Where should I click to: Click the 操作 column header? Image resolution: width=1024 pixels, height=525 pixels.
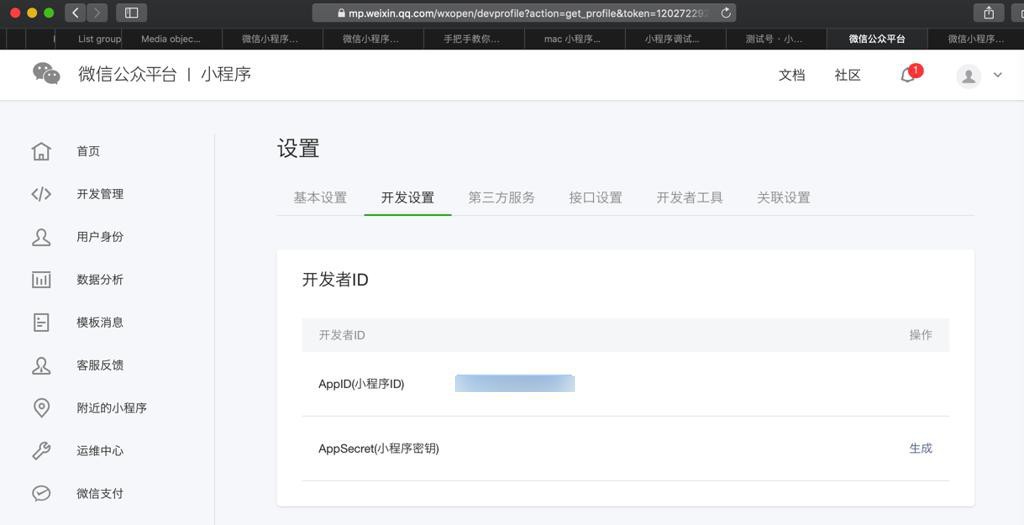[x=921, y=335]
